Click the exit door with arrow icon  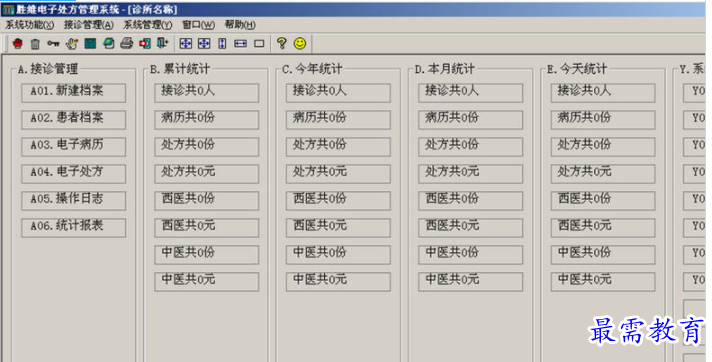(163, 44)
